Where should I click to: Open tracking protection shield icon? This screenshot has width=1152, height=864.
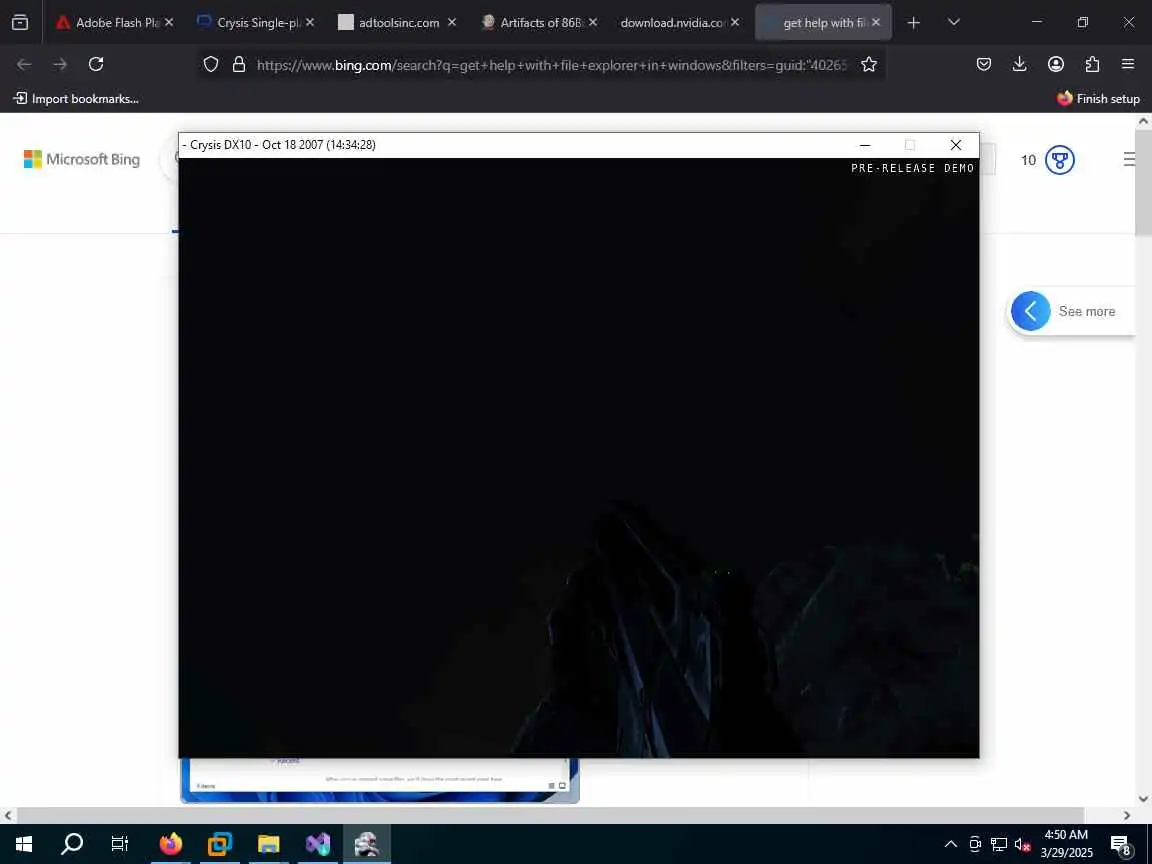(211, 65)
